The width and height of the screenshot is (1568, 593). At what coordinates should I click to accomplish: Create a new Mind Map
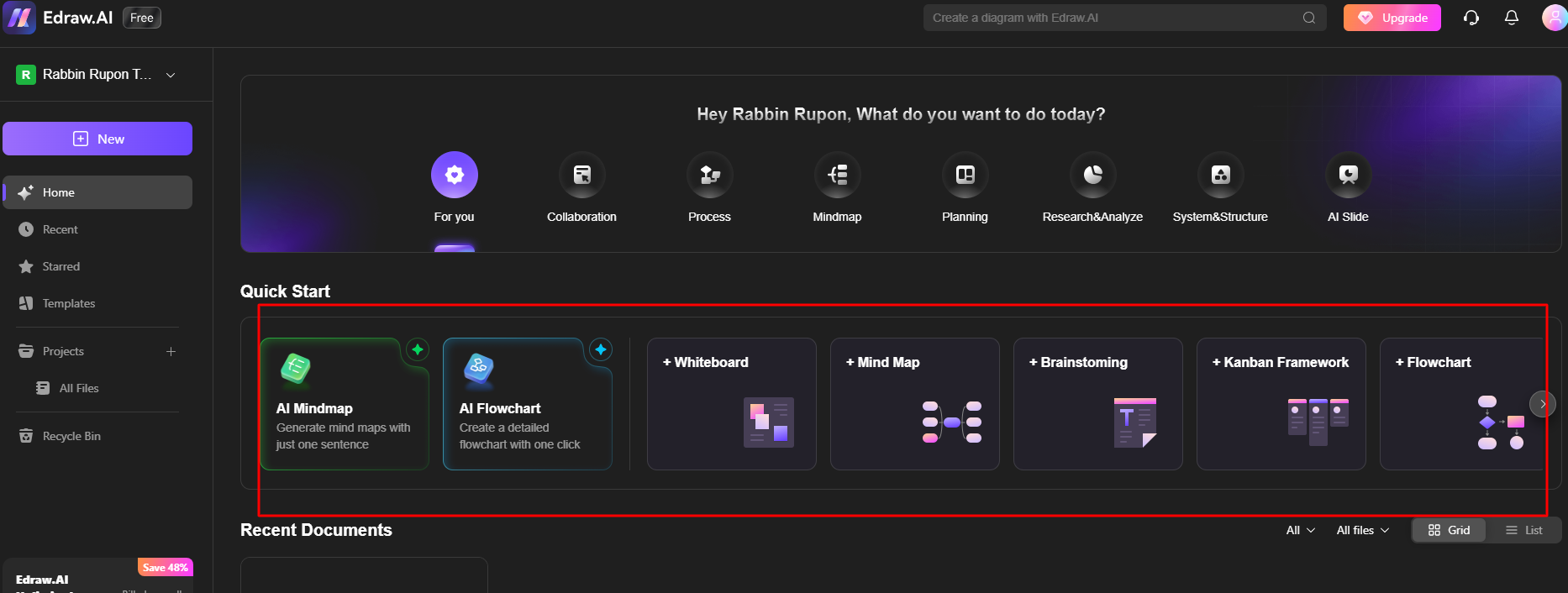point(915,404)
